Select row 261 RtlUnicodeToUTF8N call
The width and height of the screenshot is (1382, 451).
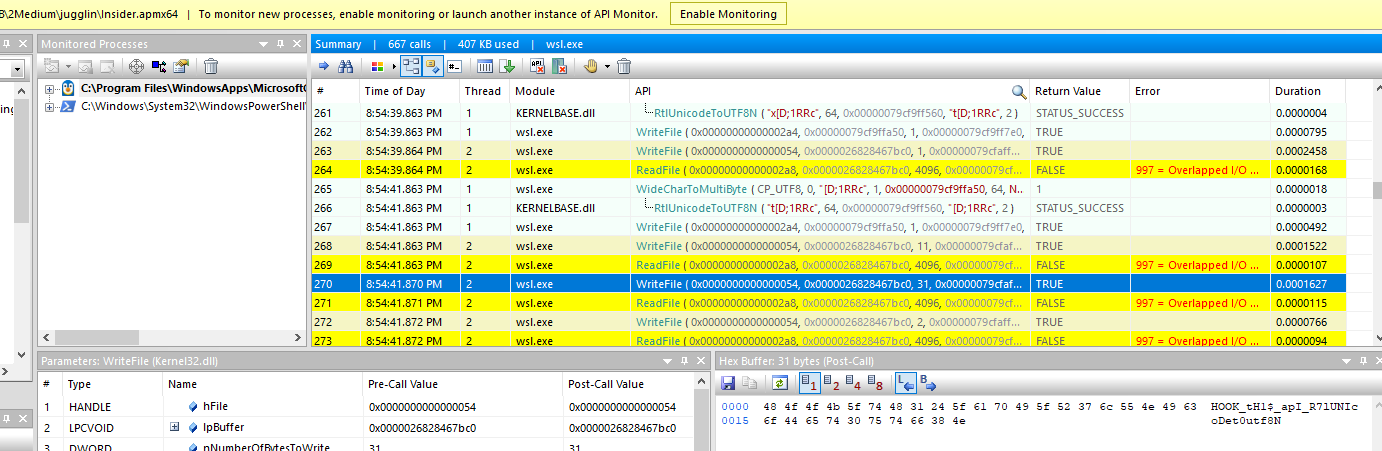pos(828,113)
